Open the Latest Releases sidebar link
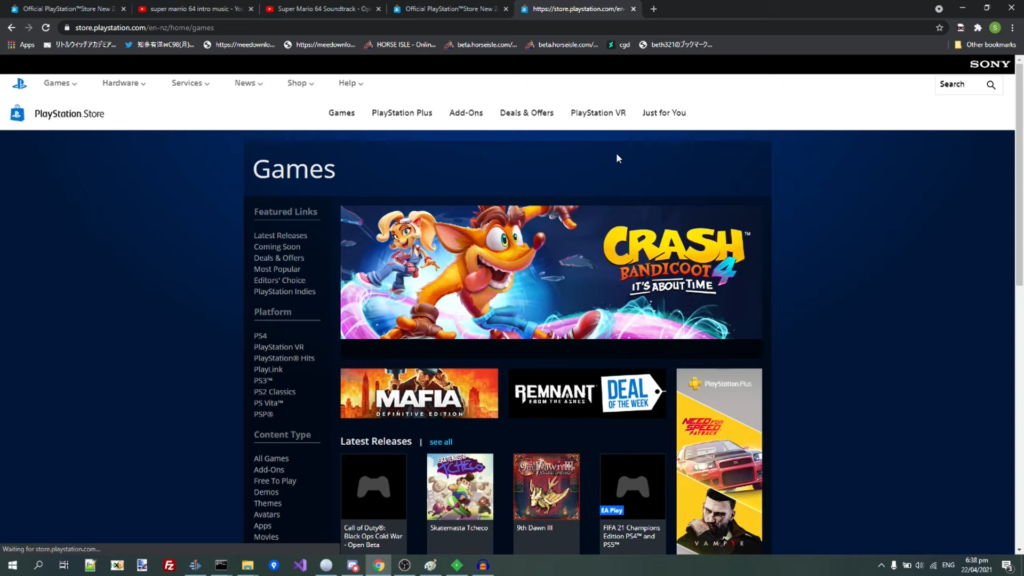Screen dimensions: 1024x576 pyautogui.click(x=280, y=236)
